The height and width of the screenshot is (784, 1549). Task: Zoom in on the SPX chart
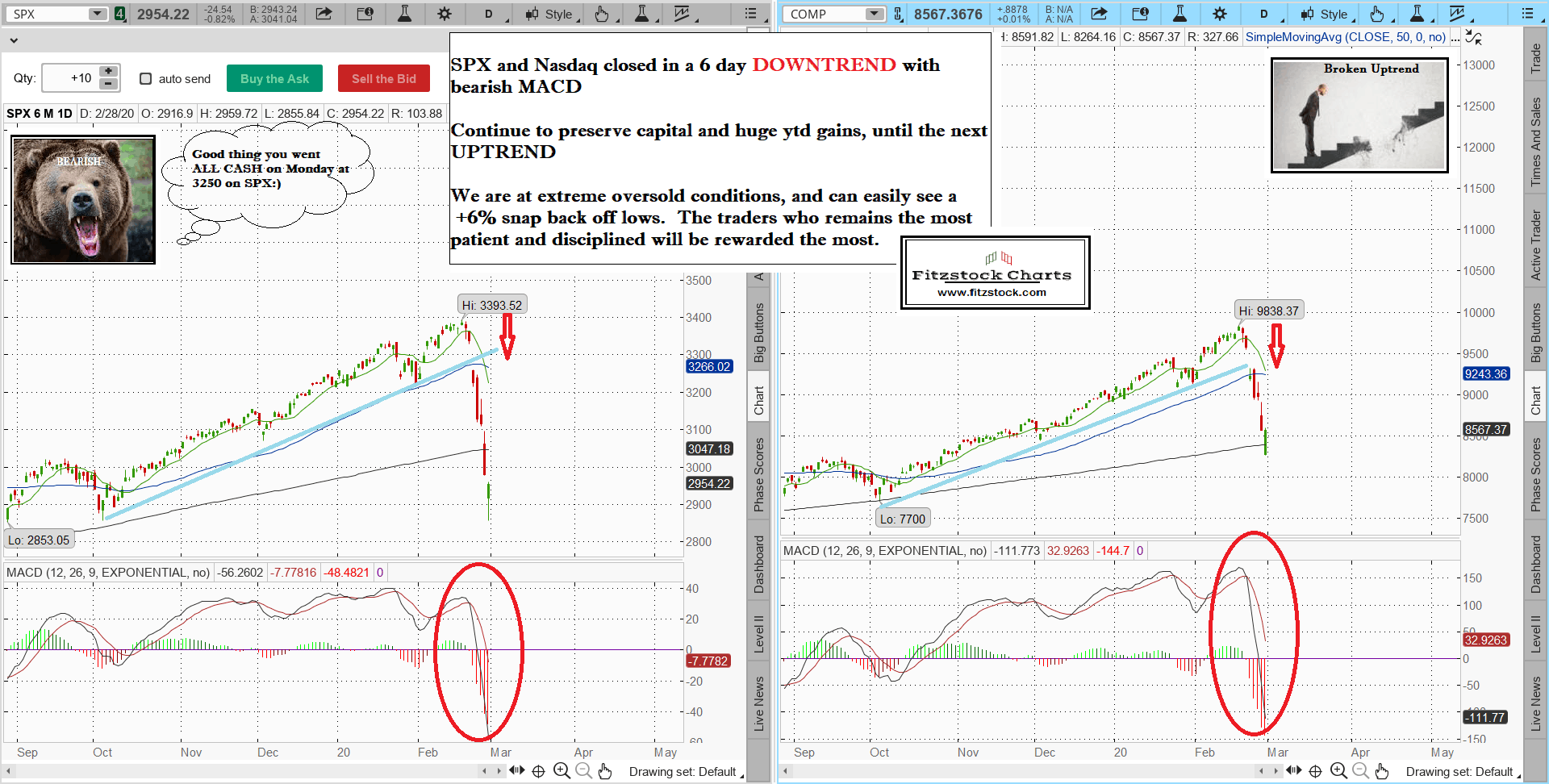[x=562, y=771]
